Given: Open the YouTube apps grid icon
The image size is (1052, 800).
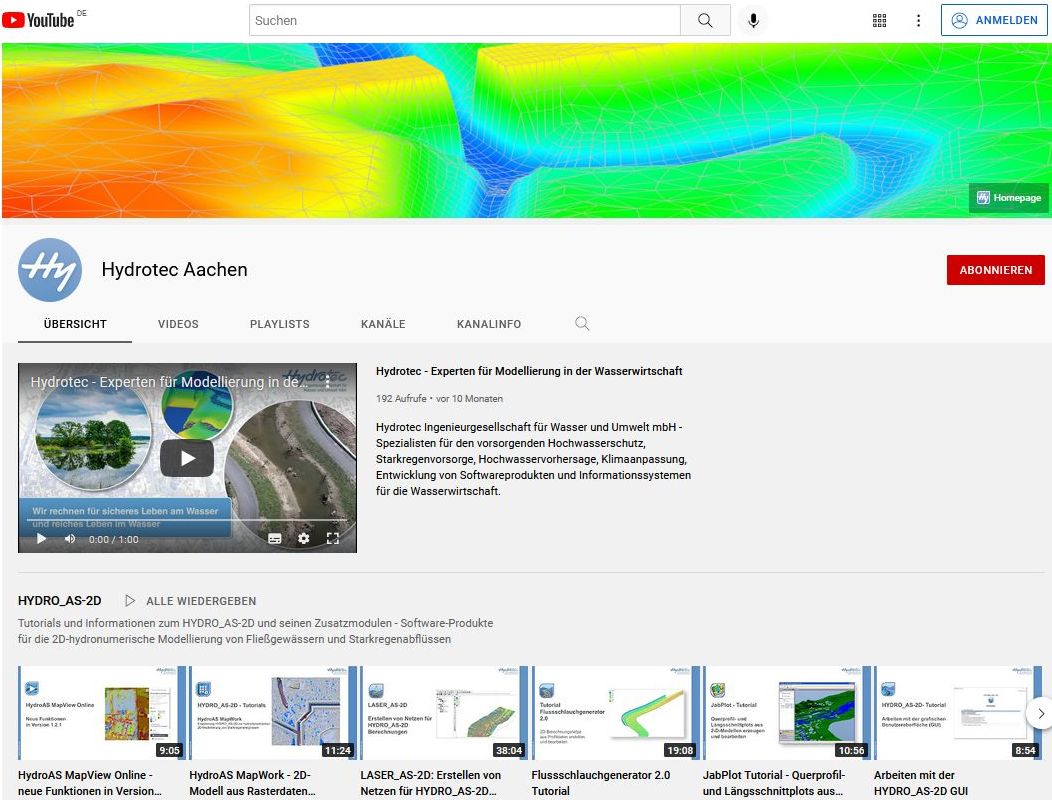Looking at the screenshot, I should 880,20.
